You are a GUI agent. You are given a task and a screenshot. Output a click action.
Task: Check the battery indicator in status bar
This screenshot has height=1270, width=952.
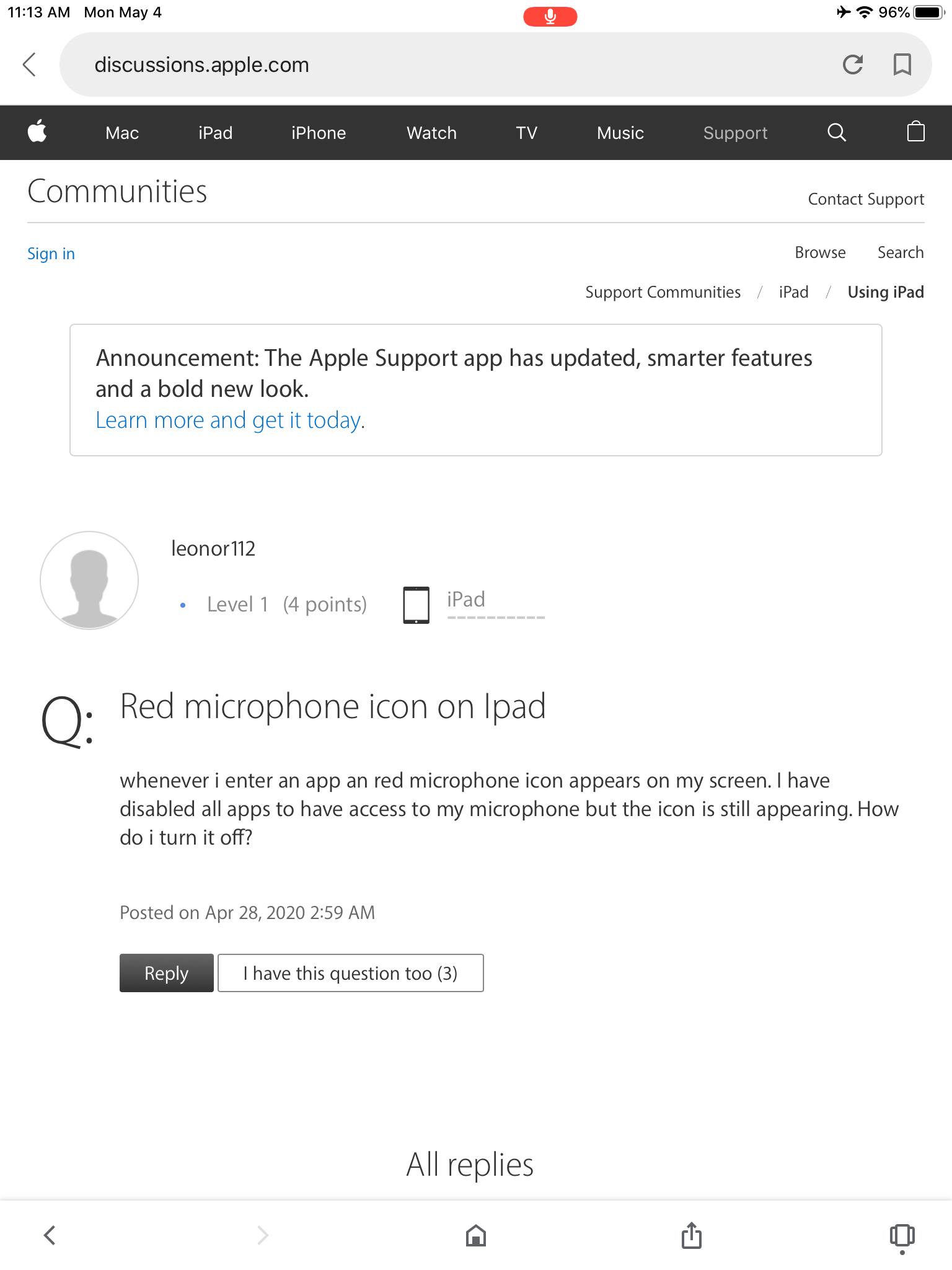930,12
